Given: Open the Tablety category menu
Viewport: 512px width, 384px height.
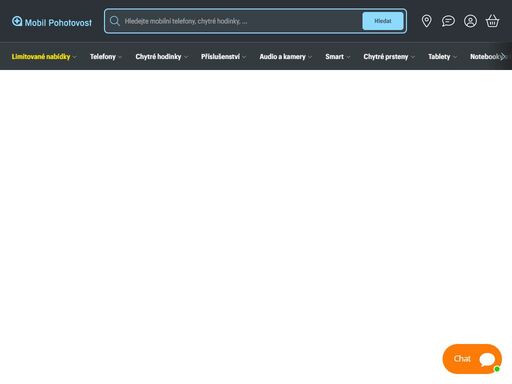Looking at the screenshot, I should (442, 57).
